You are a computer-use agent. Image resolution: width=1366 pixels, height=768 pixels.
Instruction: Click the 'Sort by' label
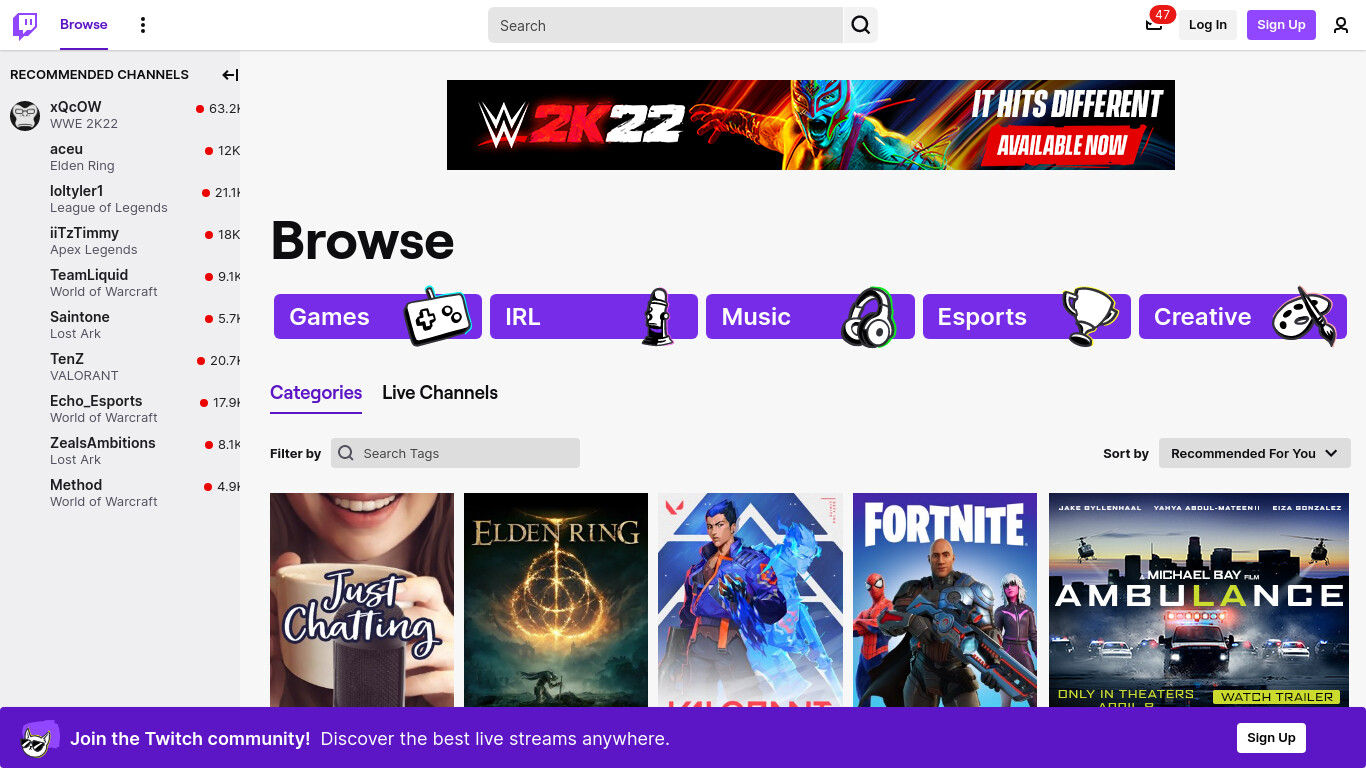coord(1126,453)
